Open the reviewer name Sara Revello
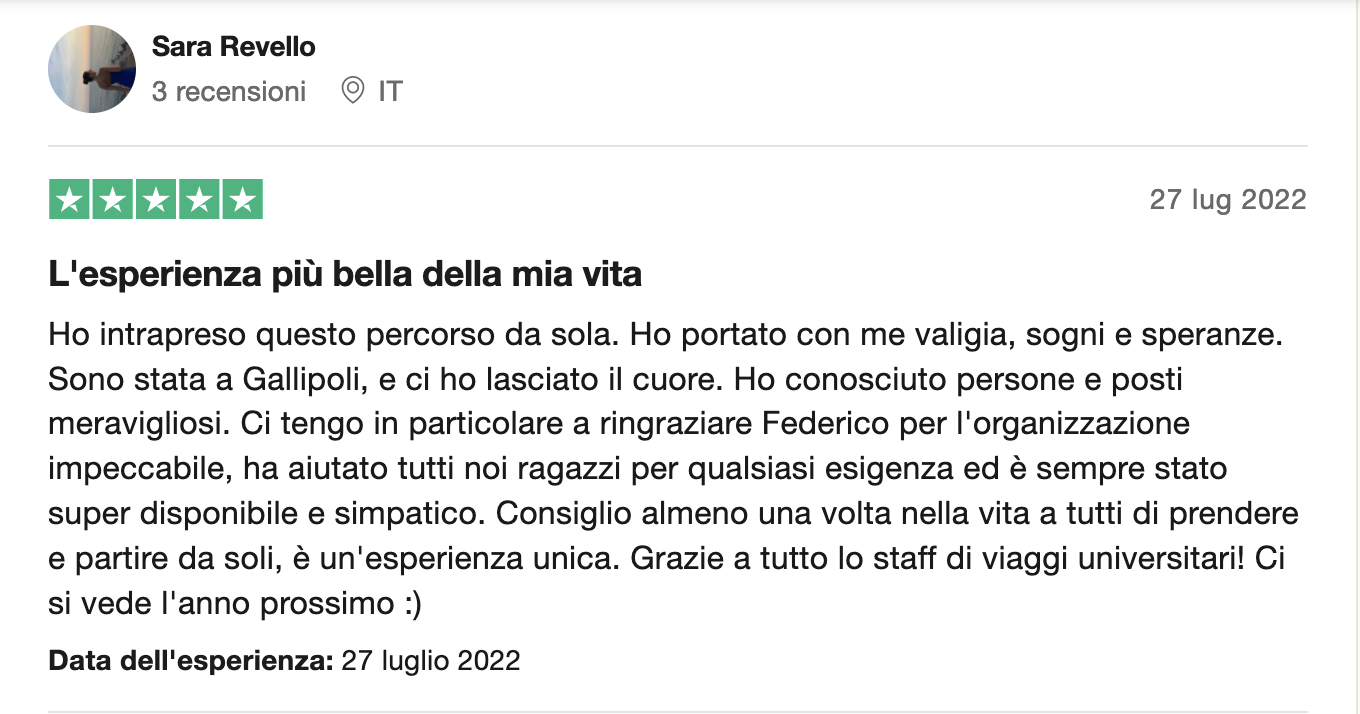The height and width of the screenshot is (714, 1360). 233,46
